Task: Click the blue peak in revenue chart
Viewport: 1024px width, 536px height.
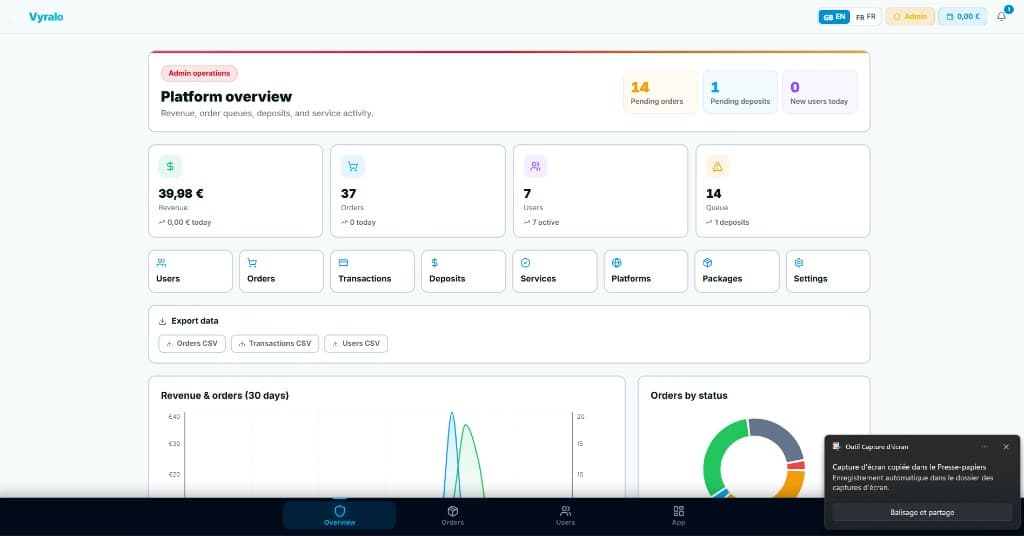Action: pyautogui.click(x=451, y=414)
